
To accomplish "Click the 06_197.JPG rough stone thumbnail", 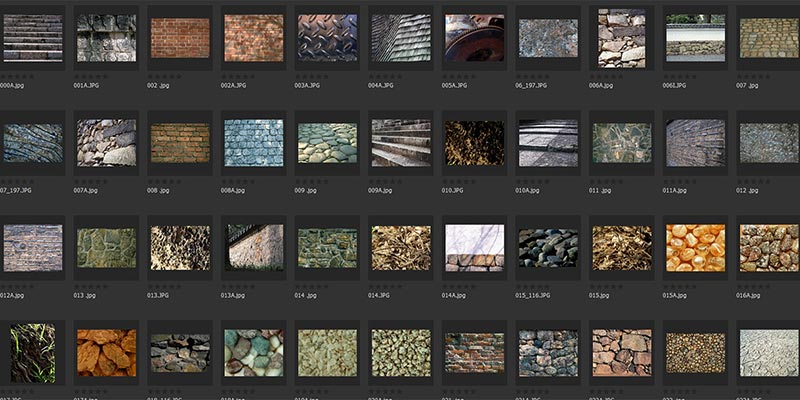I will tap(548, 38).
